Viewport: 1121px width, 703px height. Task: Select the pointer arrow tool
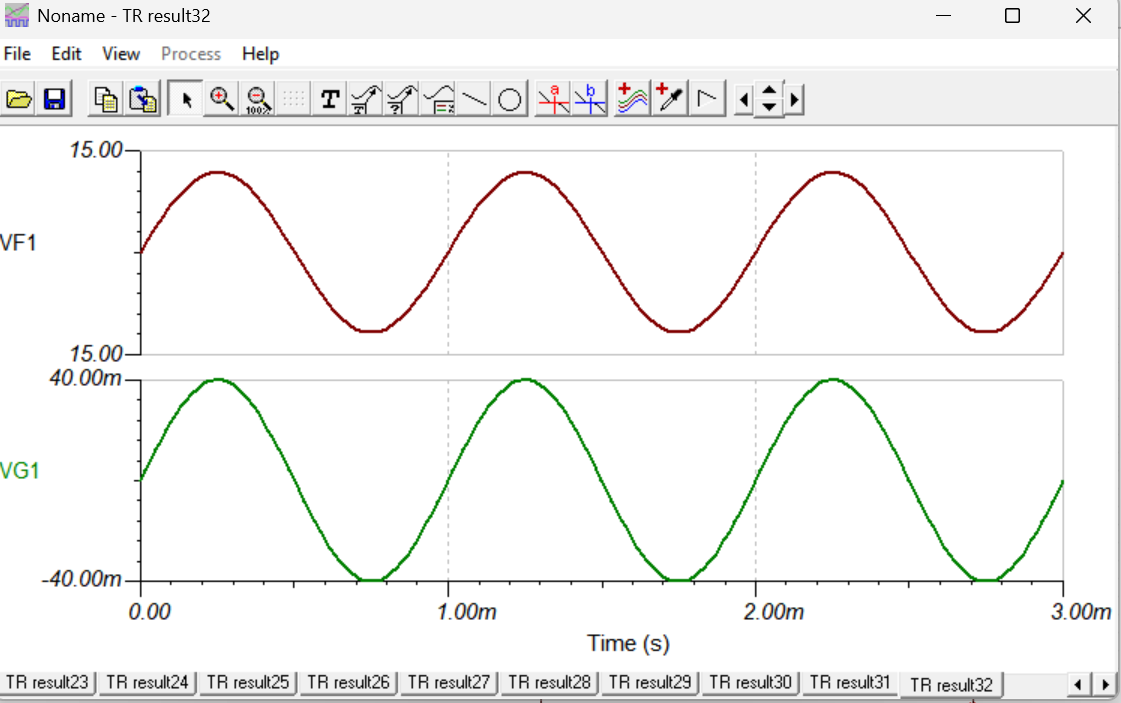(x=186, y=99)
